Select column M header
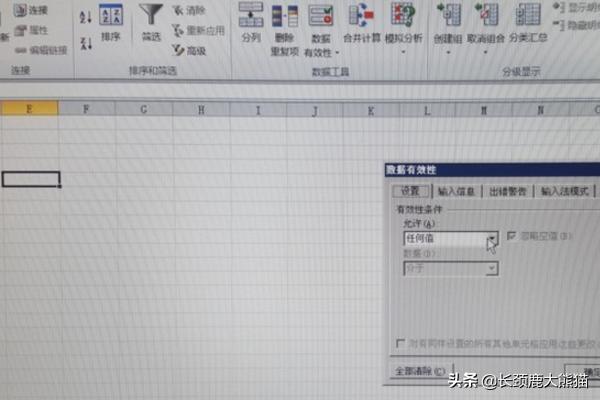 pos(484,111)
